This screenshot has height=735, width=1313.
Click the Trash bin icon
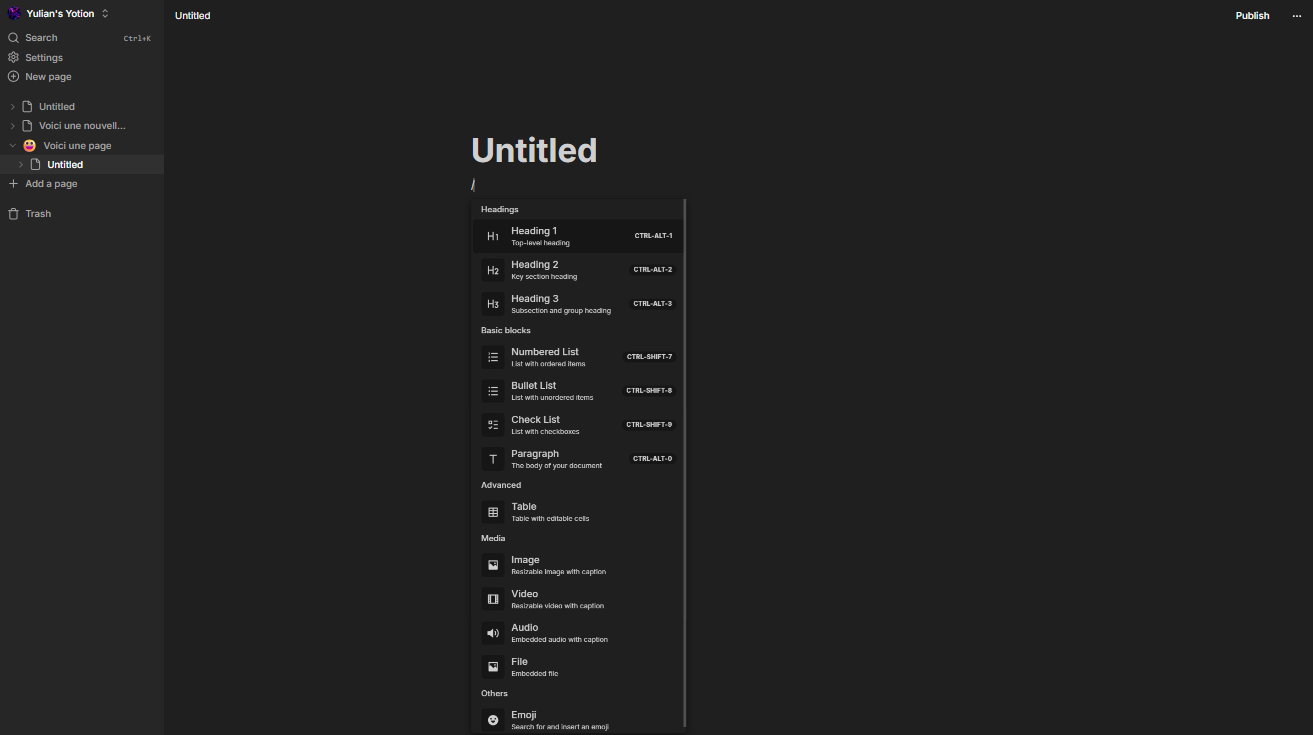[13, 214]
